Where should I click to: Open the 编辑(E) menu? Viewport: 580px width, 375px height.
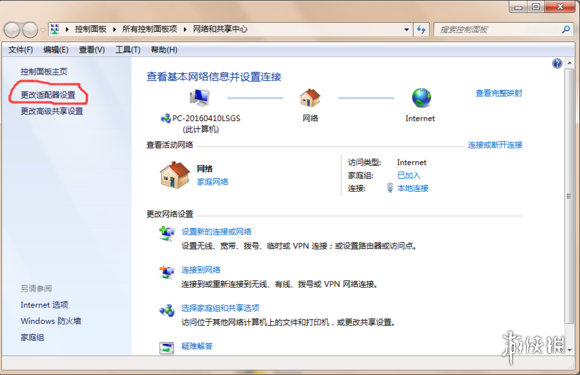[x=56, y=50]
